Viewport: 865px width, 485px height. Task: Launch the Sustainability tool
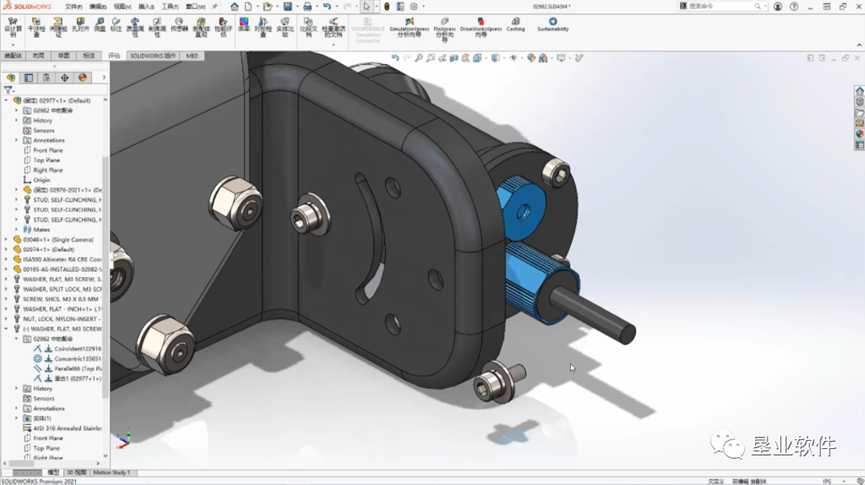pyautogui.click(x=552, y=24)
